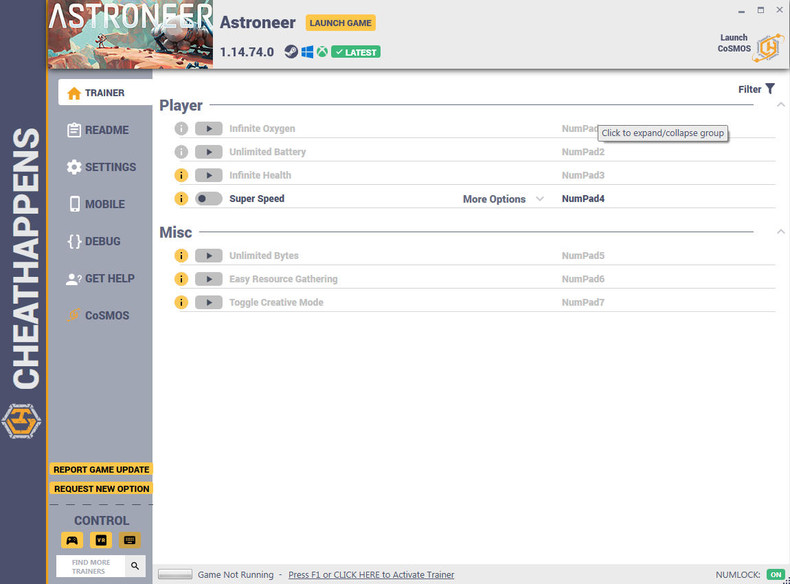Image resolution: width=790 pixels, height=584 pixels.
Task: Toggle the NUMLOCK ON indicator
Action: (x=776, y=574)
